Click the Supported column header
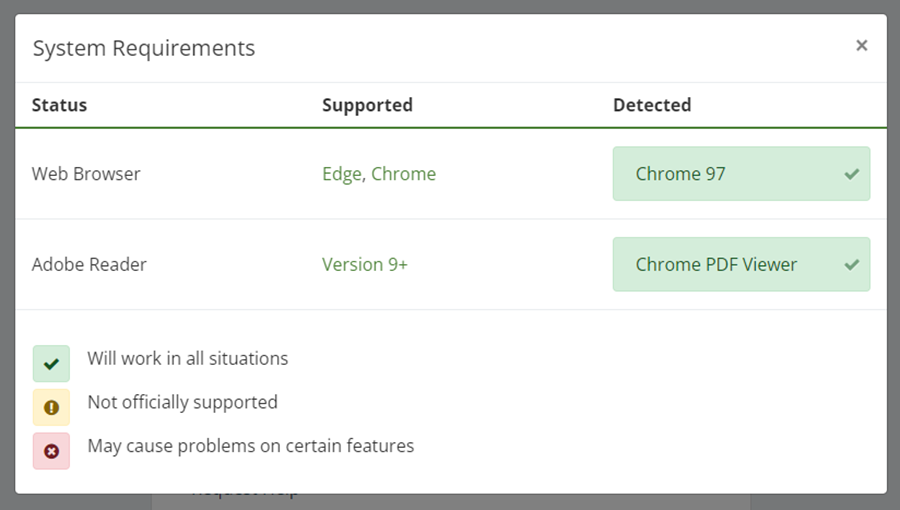The width and height of the screenshot is (900, 510). click(367, 105)
